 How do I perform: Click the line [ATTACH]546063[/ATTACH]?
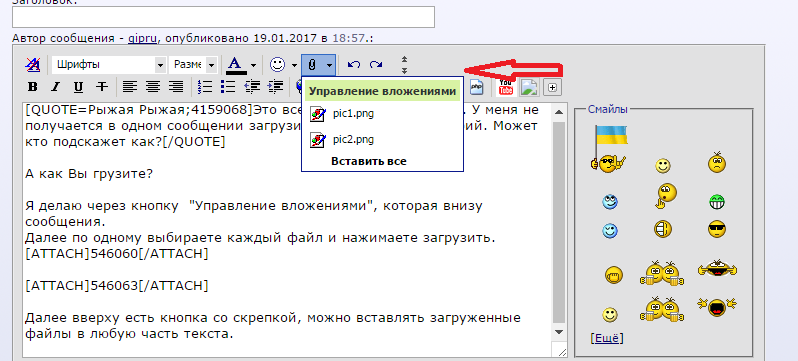click(x=117, y=286)
